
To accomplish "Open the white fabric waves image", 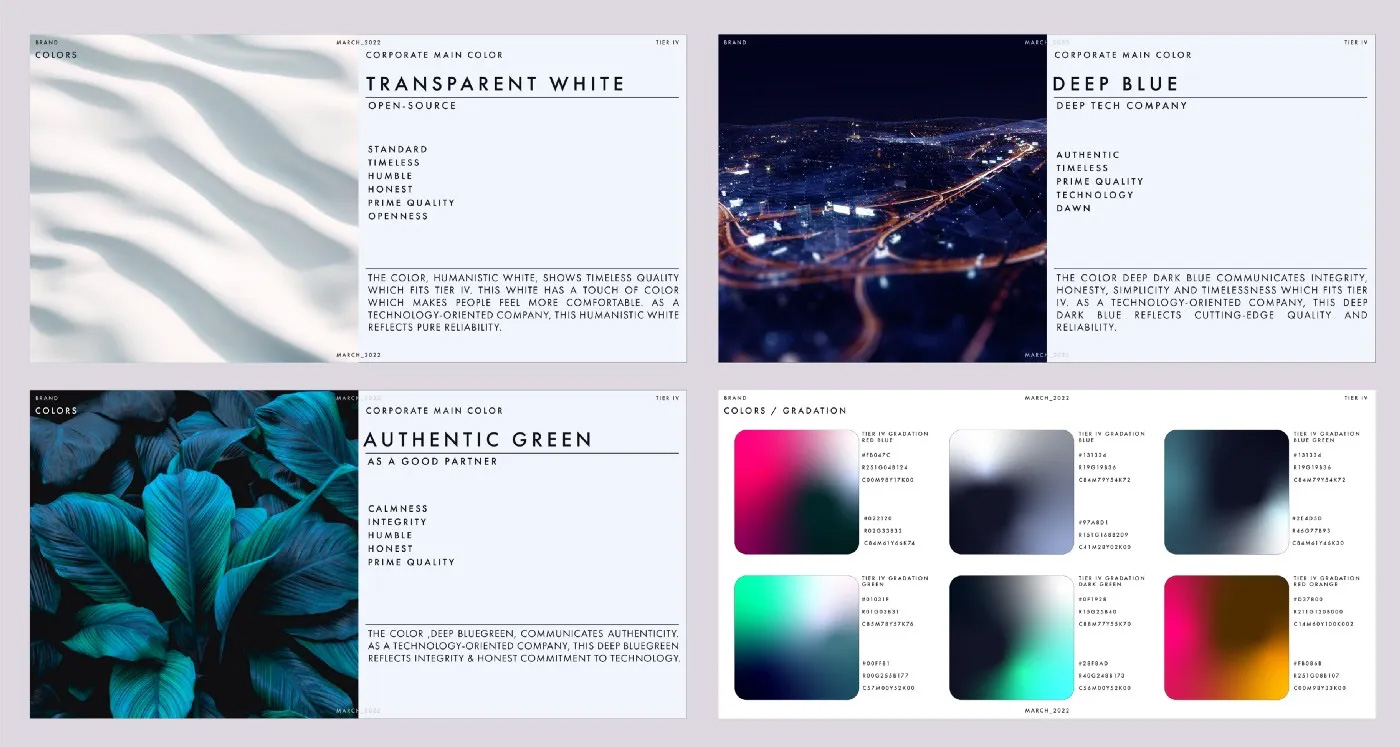I will (194, 199).
